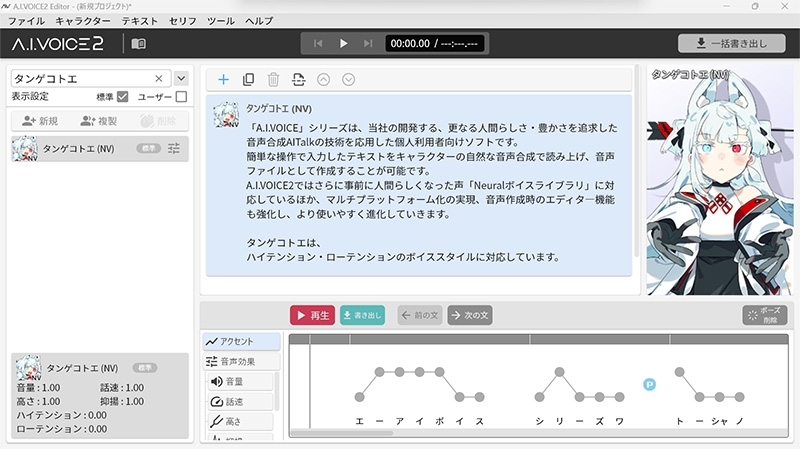This screenshot has height=449, width=800.
Task: Duplicate the line with copy icon
Action: (248, 80)
